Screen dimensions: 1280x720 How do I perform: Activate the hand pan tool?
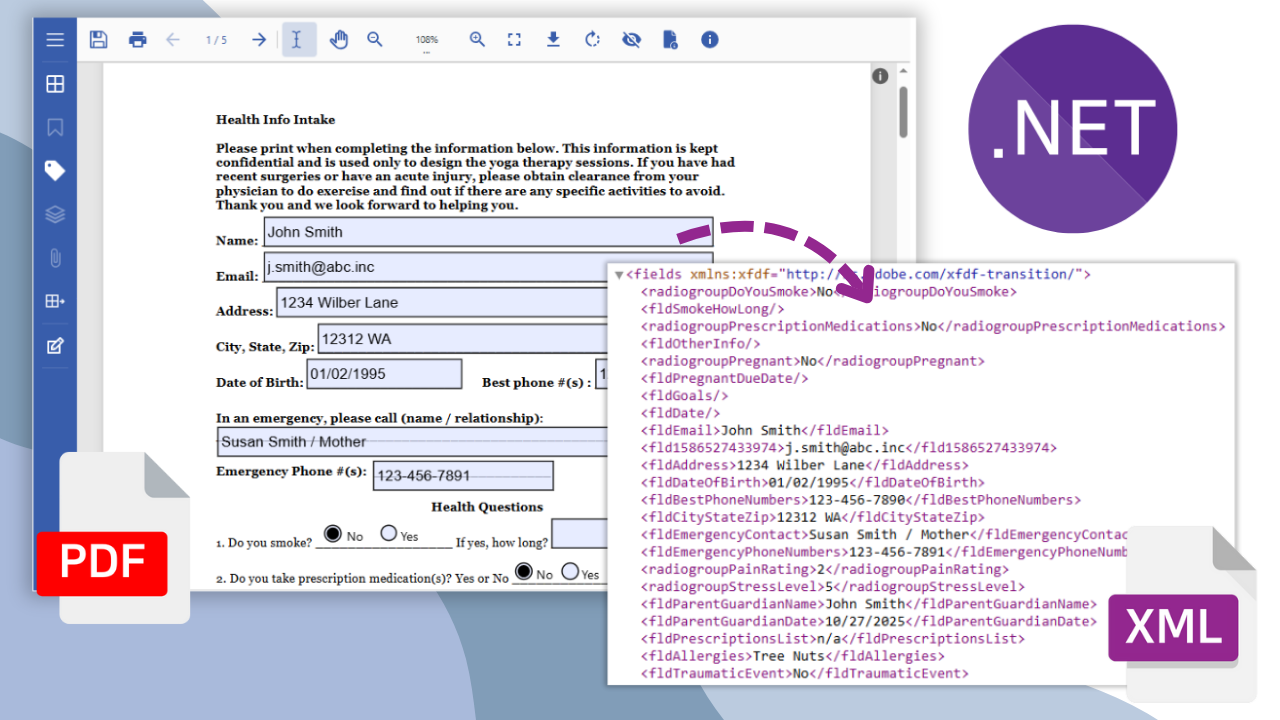point(339,40)
